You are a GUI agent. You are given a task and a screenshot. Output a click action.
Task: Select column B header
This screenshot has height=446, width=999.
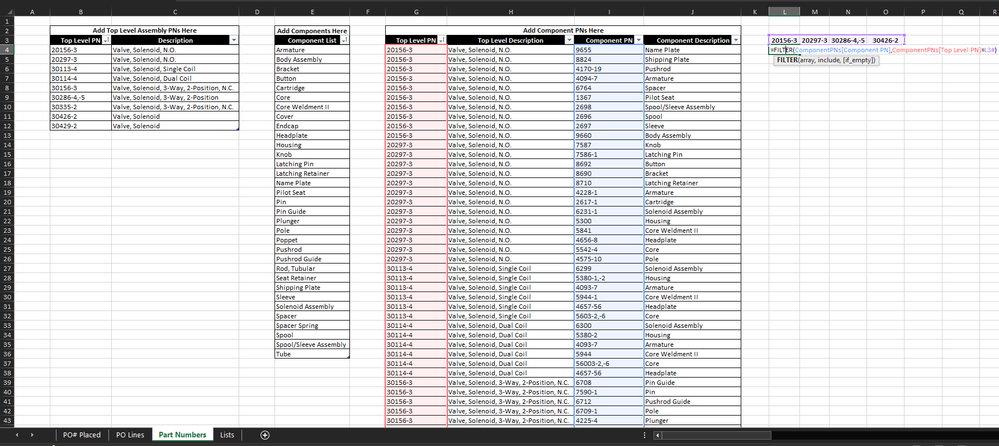point(80,11)
